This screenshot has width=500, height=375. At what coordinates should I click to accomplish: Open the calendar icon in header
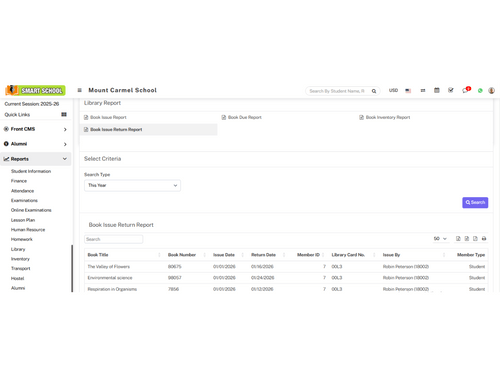click(437, 90)
